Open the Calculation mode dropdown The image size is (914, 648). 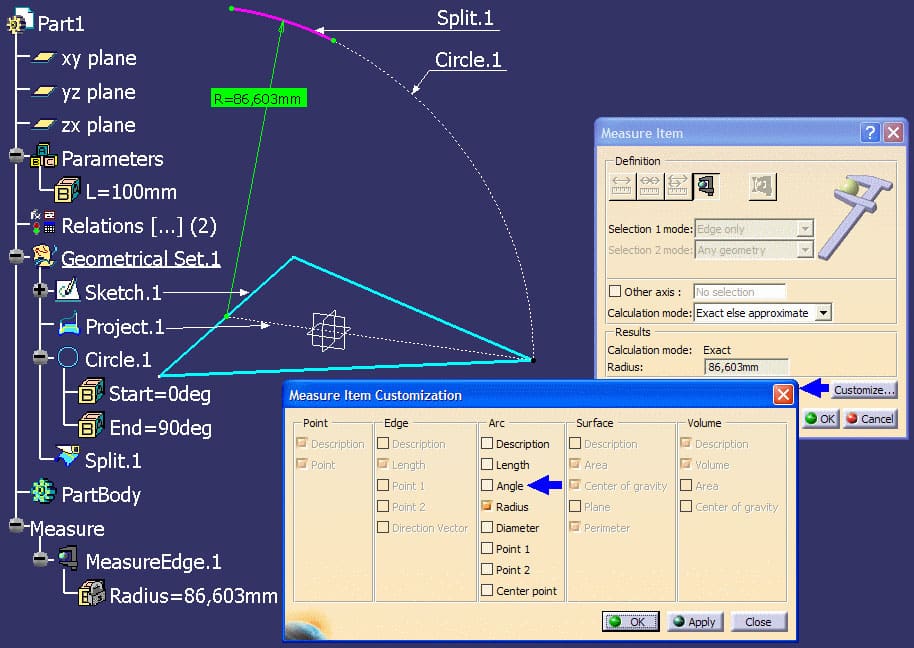coord(822,313)
